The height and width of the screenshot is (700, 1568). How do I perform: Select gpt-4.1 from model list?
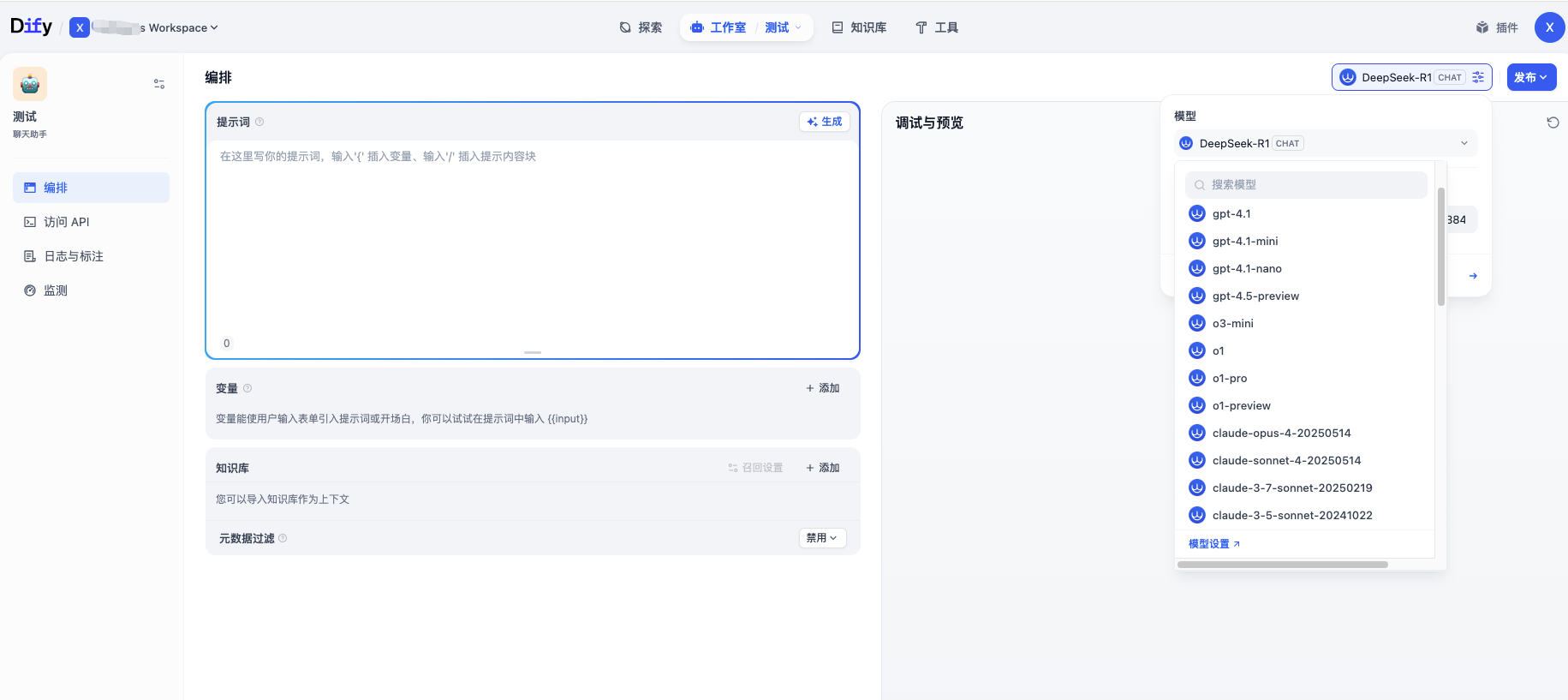pos(1306,213)
